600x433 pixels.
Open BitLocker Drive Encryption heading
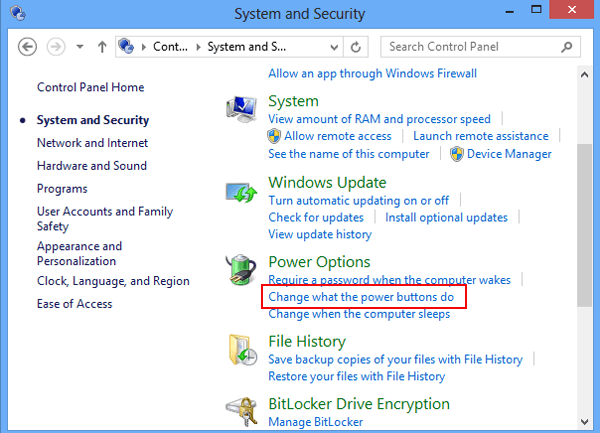pos(359,404)
